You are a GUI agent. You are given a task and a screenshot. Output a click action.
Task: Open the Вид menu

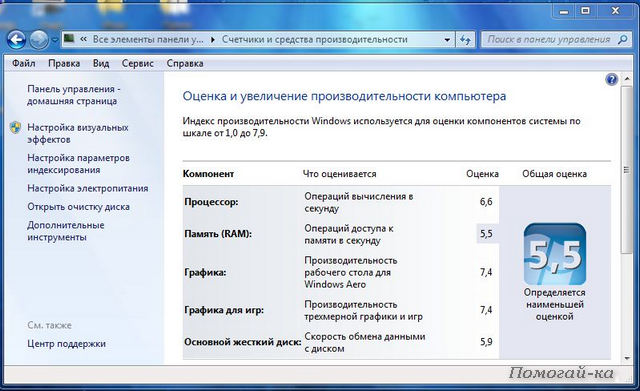point(101,63)
